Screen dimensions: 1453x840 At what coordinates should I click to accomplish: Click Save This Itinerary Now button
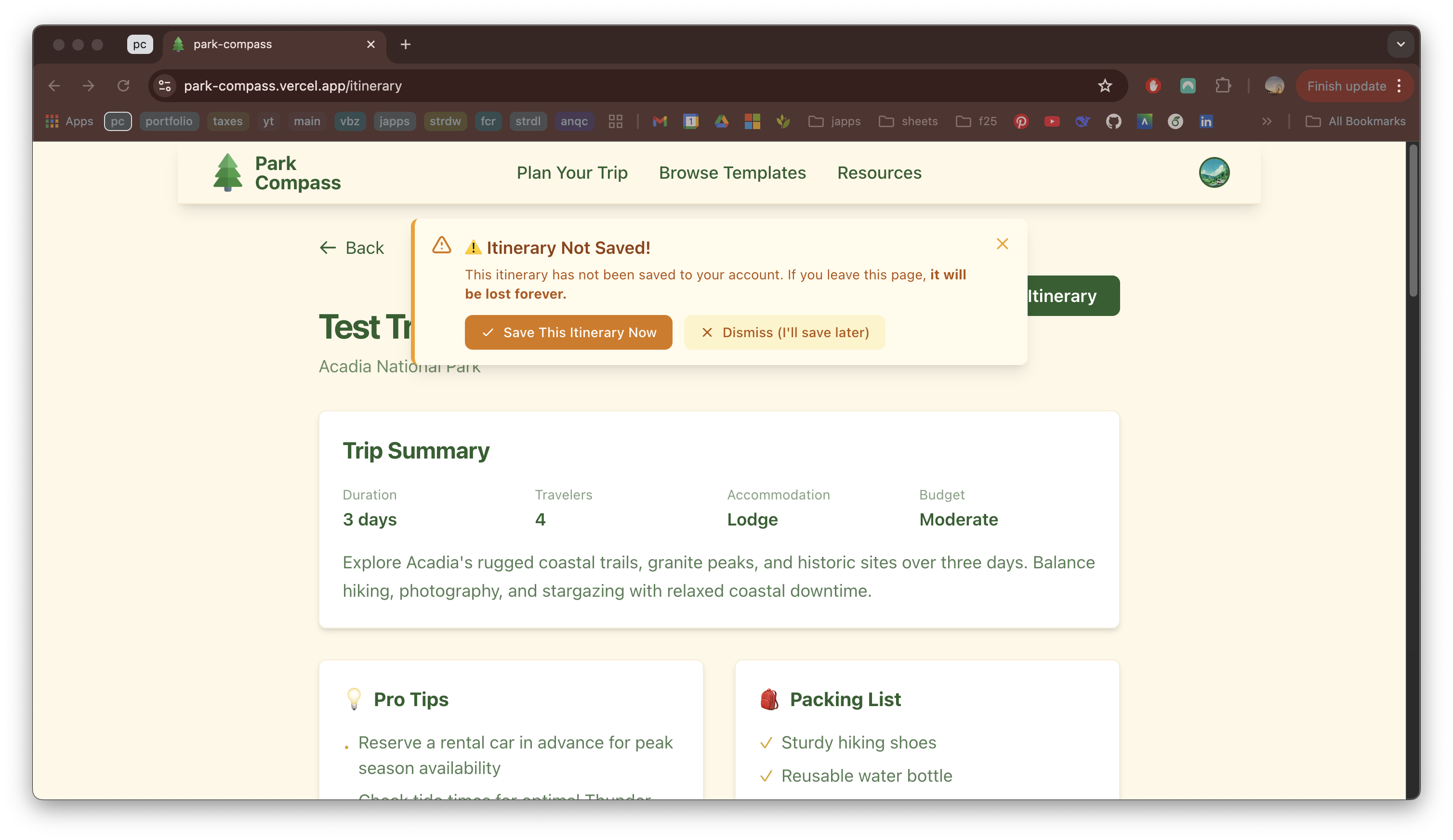[x=568, y=332]
